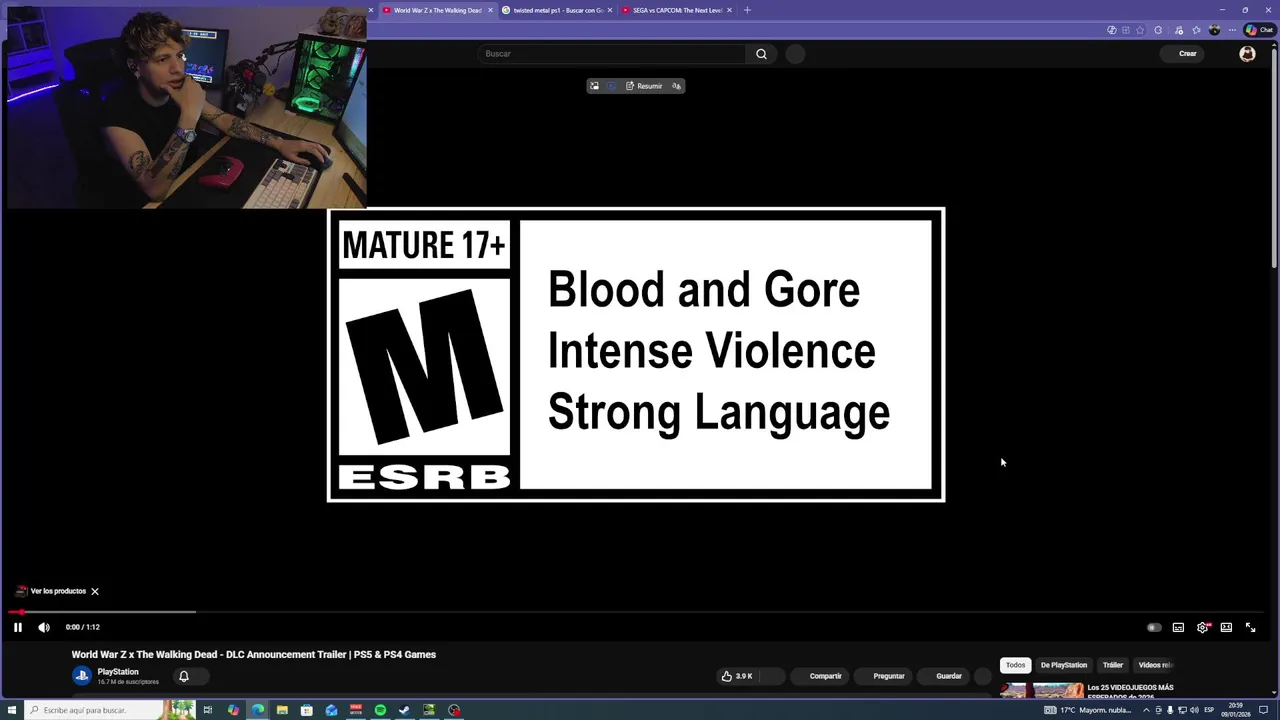Close the 'Ver los productos' overlay
1280x720 pixels.
tap(95, 591)
